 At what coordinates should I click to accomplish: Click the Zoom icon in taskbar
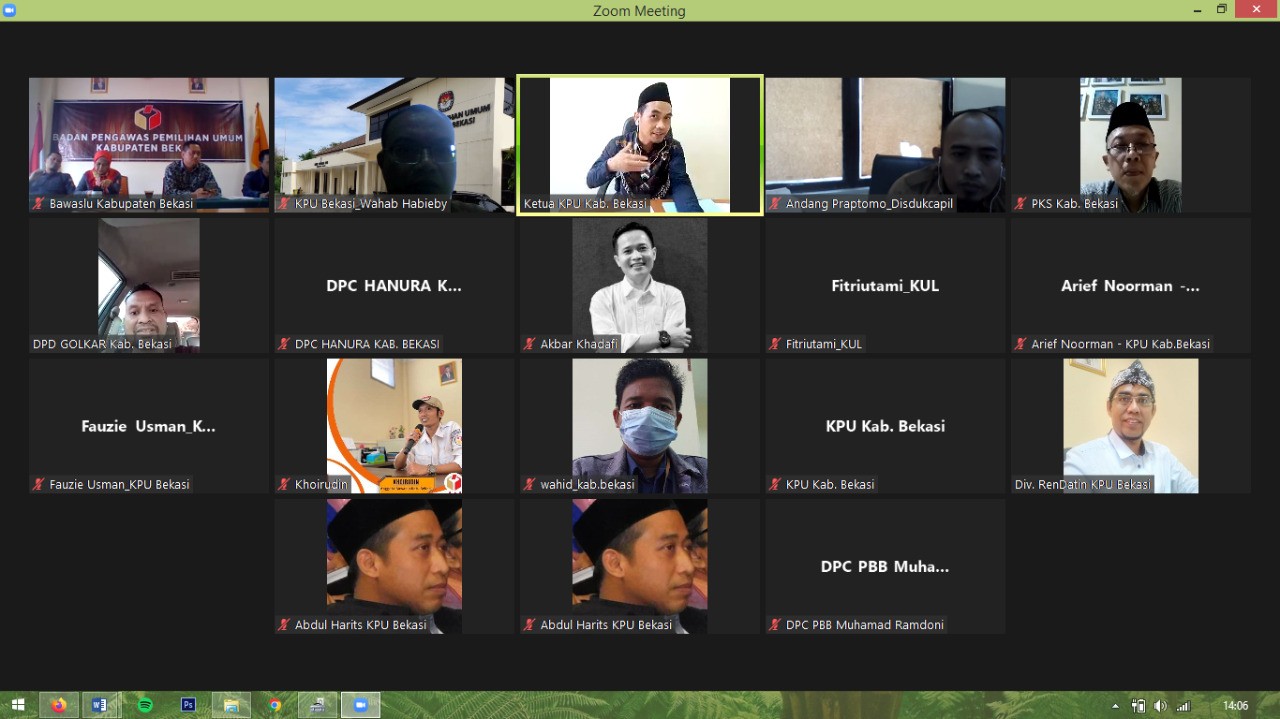(360, 705)
